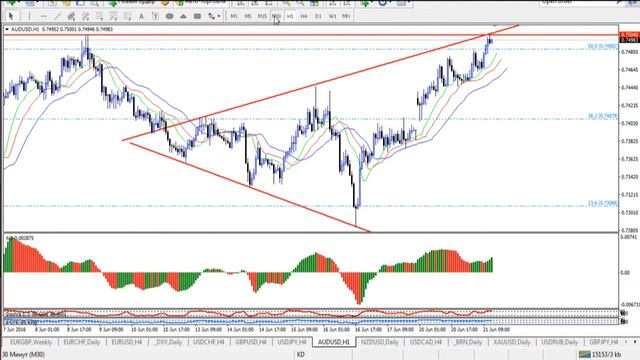Switch chart to MN timeframe

pyautogui.click(x=346, y=16)
